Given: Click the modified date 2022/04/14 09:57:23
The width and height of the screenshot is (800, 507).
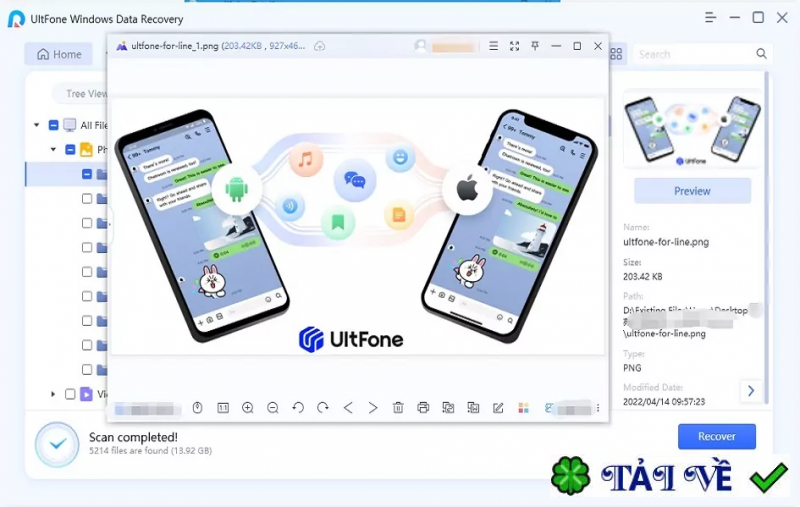Looking at the screenshot, I should tap(664, 402).
